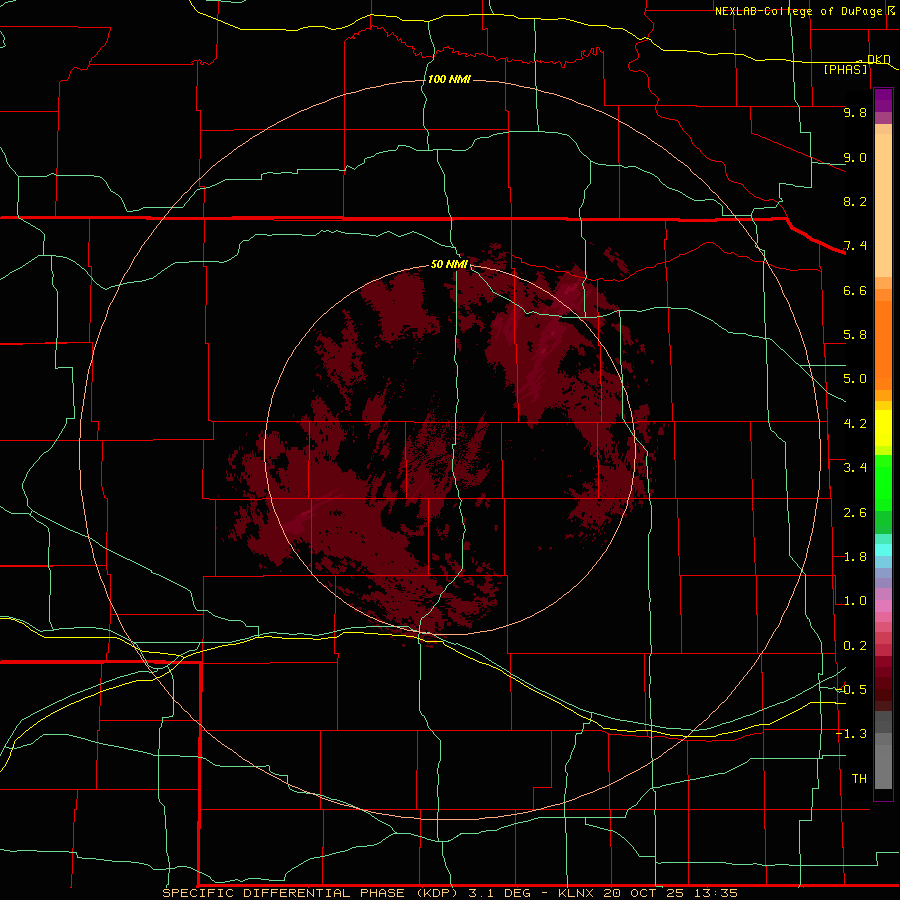This screenshot has width=900, height=900.
Task: Click the TH threshold label on the scale
Action: point(859,779)
